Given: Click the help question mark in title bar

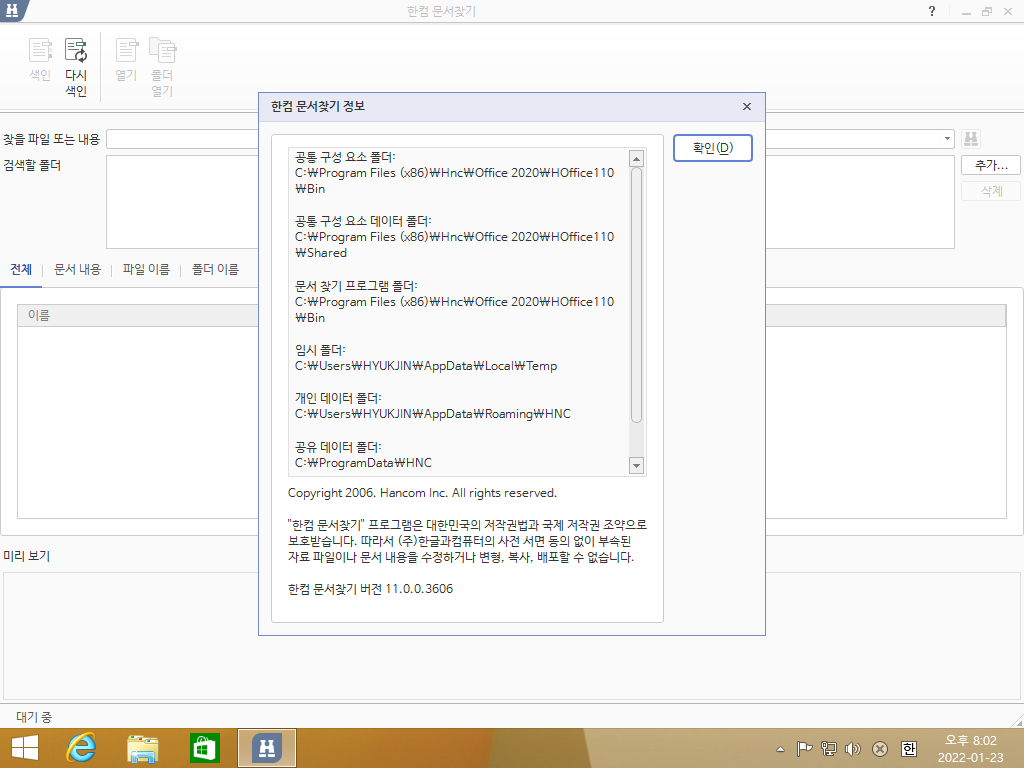Looking at the screenshot, I should click(x=932, y=11).
